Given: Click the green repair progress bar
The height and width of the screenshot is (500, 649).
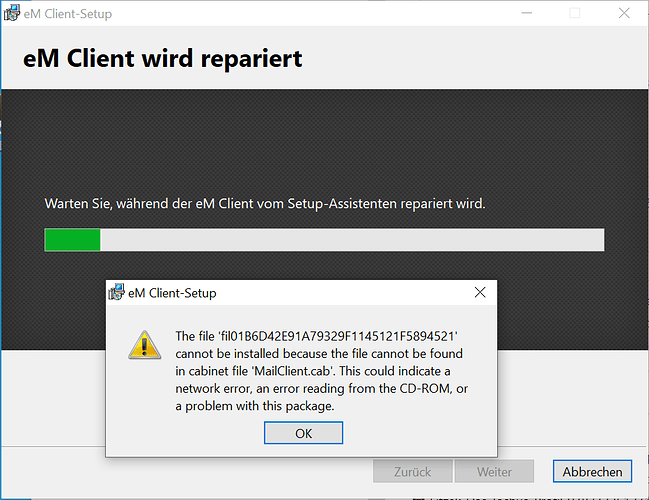Looking at the screenshot, I should point(324,240).
